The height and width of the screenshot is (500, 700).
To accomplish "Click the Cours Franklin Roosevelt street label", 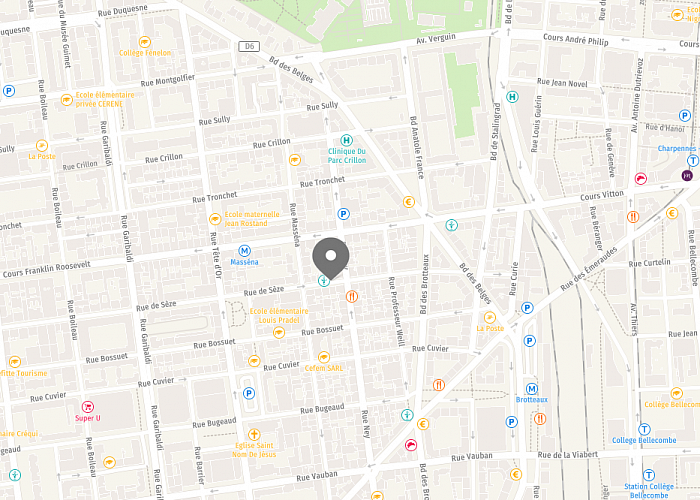I will click(47, 269).
